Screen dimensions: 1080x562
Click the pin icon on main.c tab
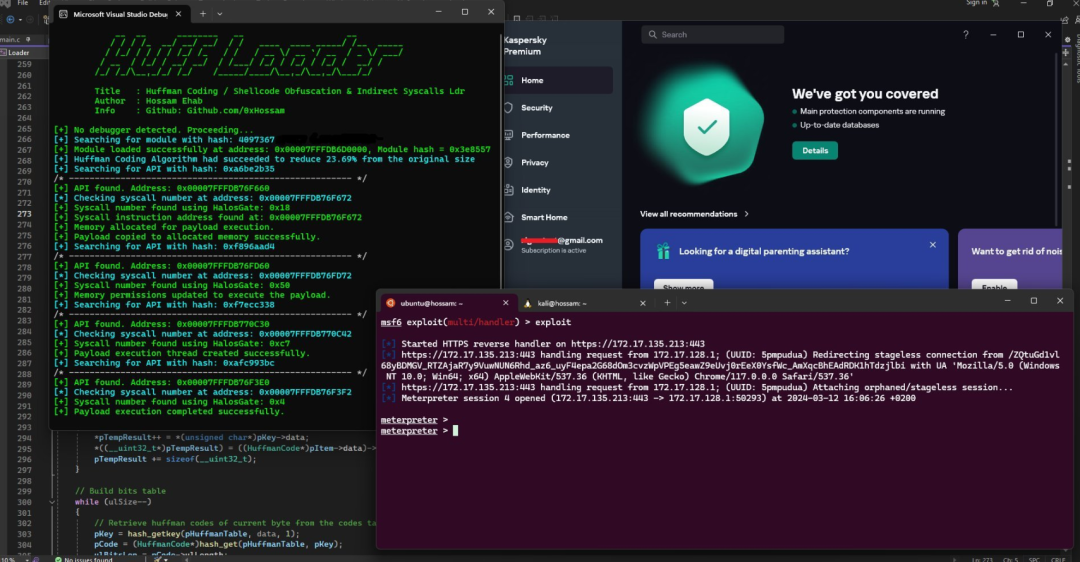click(28, 39)
